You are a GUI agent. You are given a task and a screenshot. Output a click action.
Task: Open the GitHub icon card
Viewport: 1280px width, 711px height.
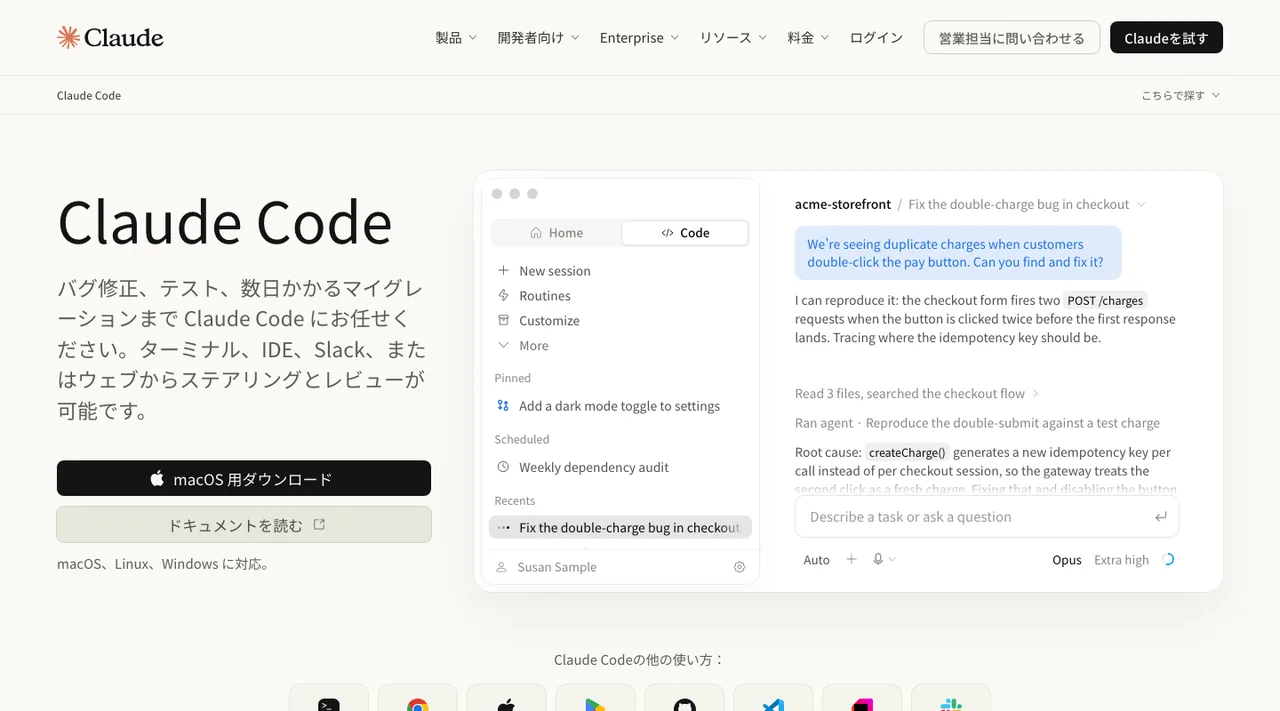(685, 698)
